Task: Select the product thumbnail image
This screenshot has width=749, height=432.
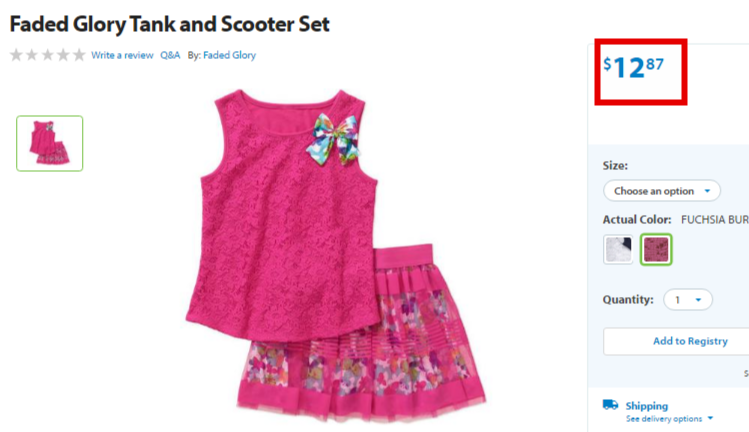Action: 50,143
